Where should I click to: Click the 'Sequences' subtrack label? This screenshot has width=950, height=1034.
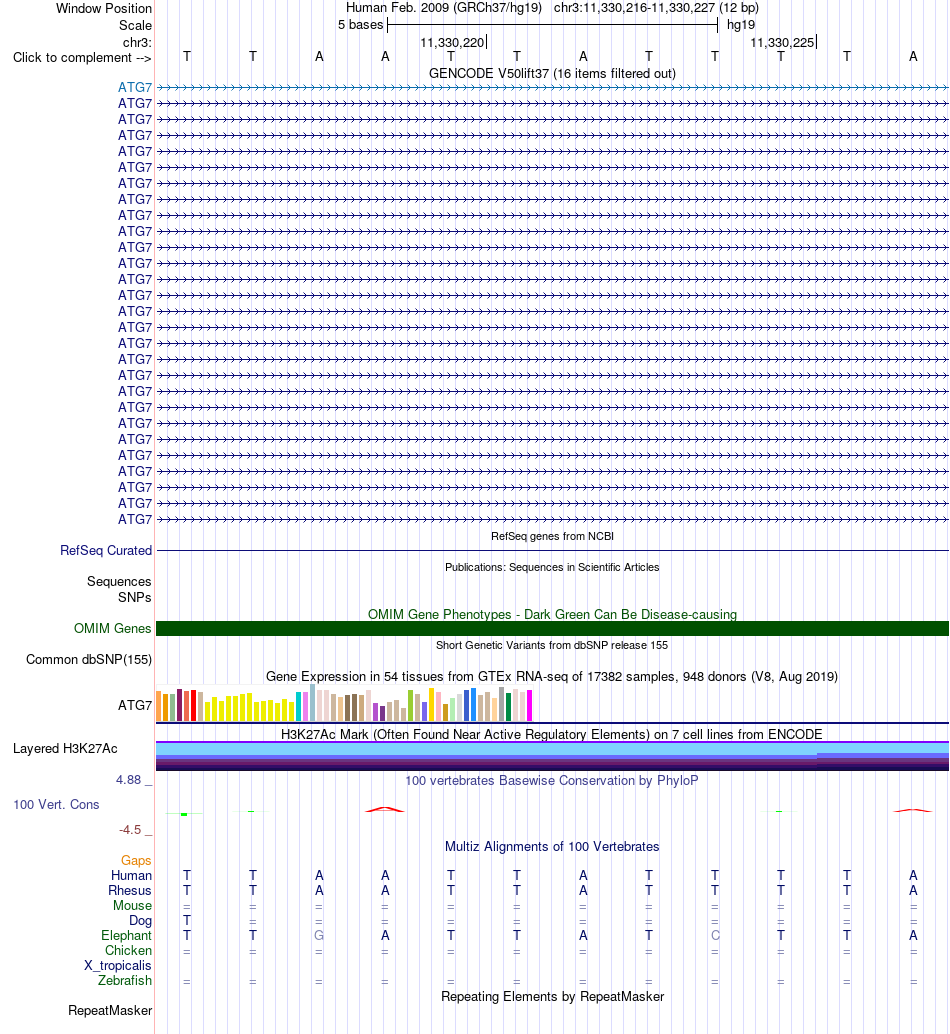(119, 582)
